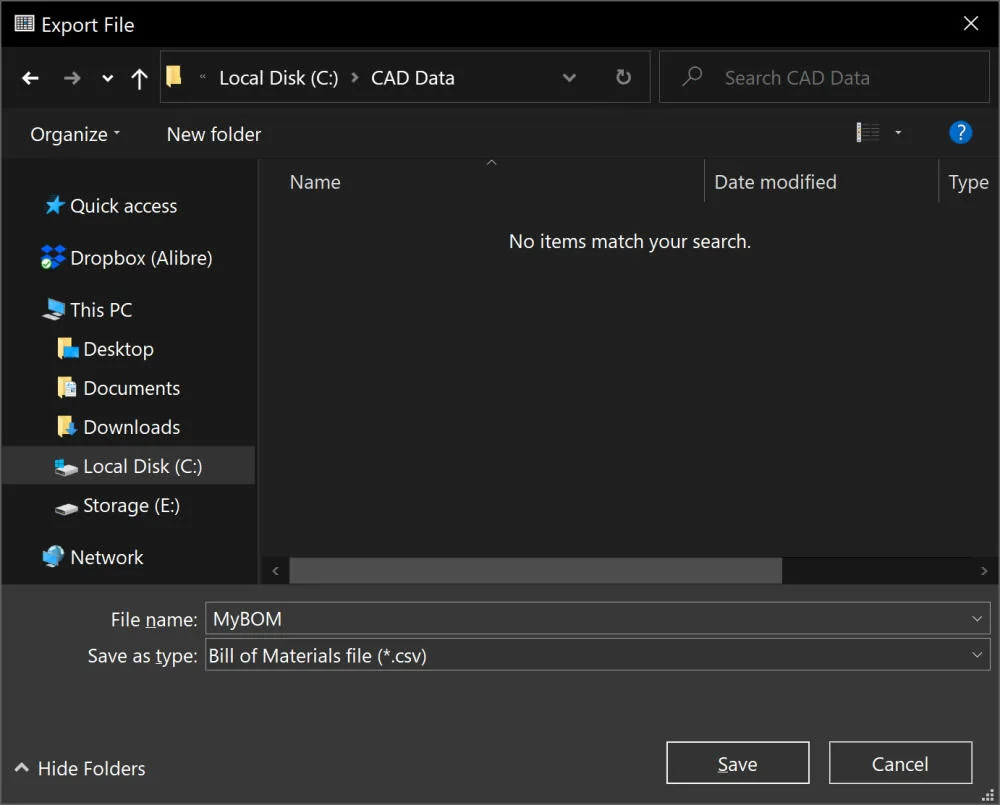This screenshot has width=1000, height=805.
Task: Expand the address bar path dropdown
Action: [569, 78]
